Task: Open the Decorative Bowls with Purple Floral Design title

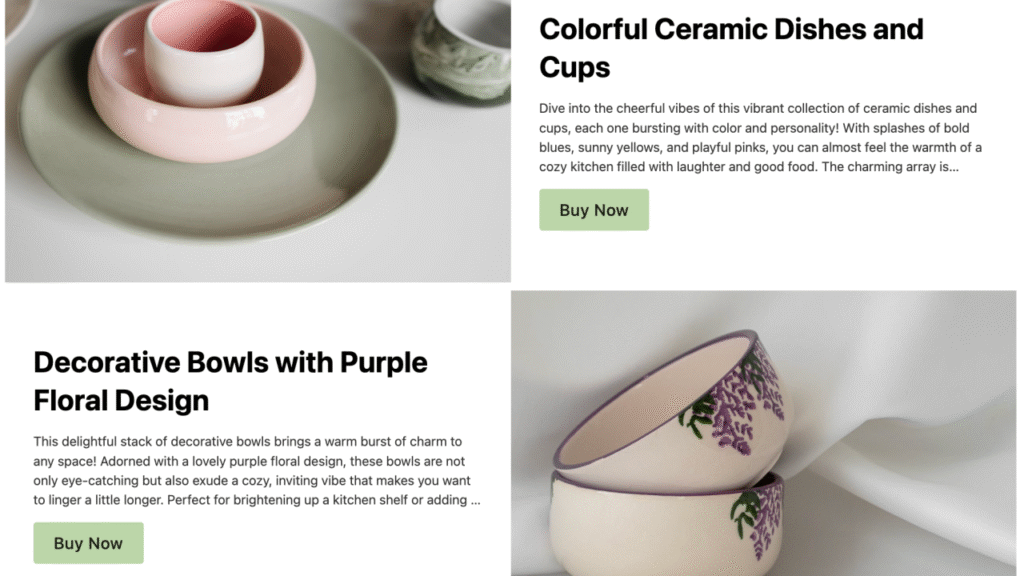Action: click(230, 381)
